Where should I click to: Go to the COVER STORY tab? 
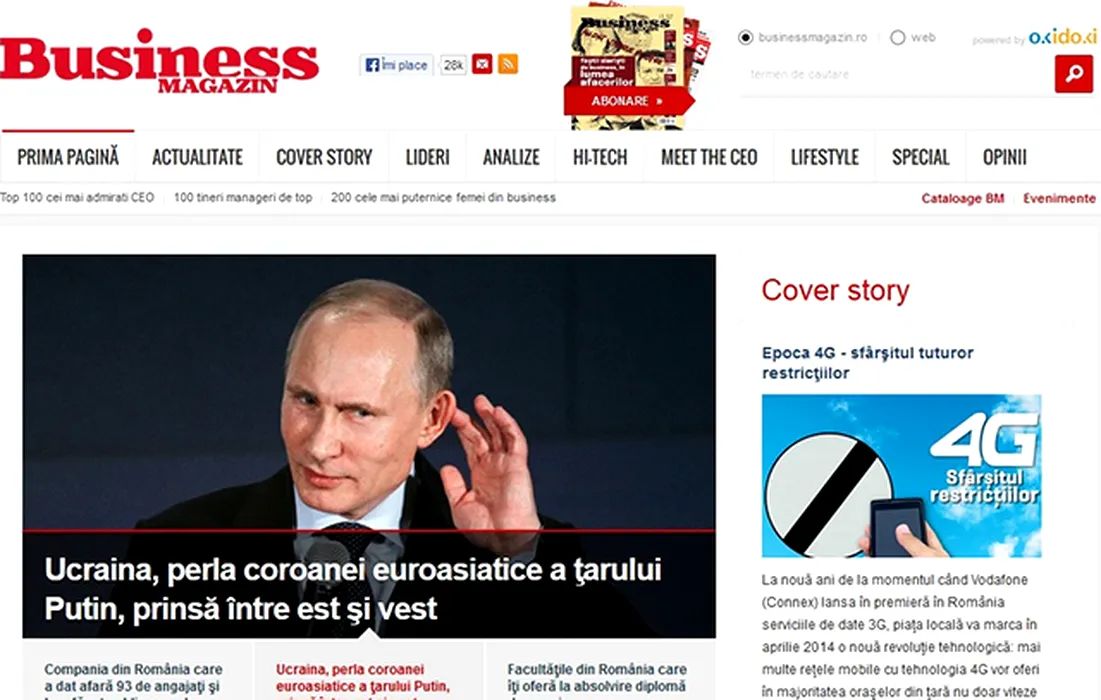[x=324, y=157]
